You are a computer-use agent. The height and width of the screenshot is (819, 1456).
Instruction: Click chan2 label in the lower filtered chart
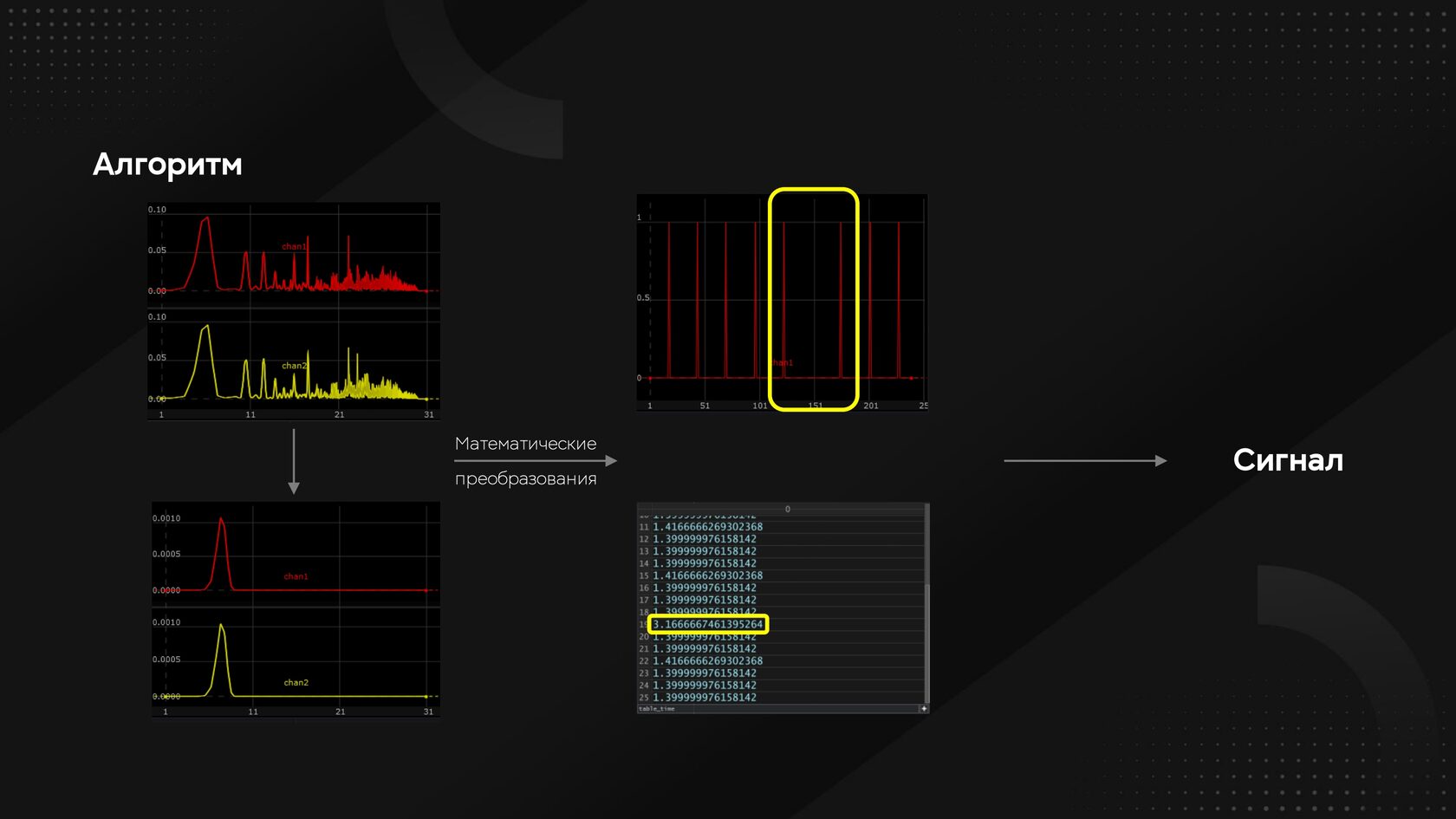pyautogui.click(x=296, y=683)
